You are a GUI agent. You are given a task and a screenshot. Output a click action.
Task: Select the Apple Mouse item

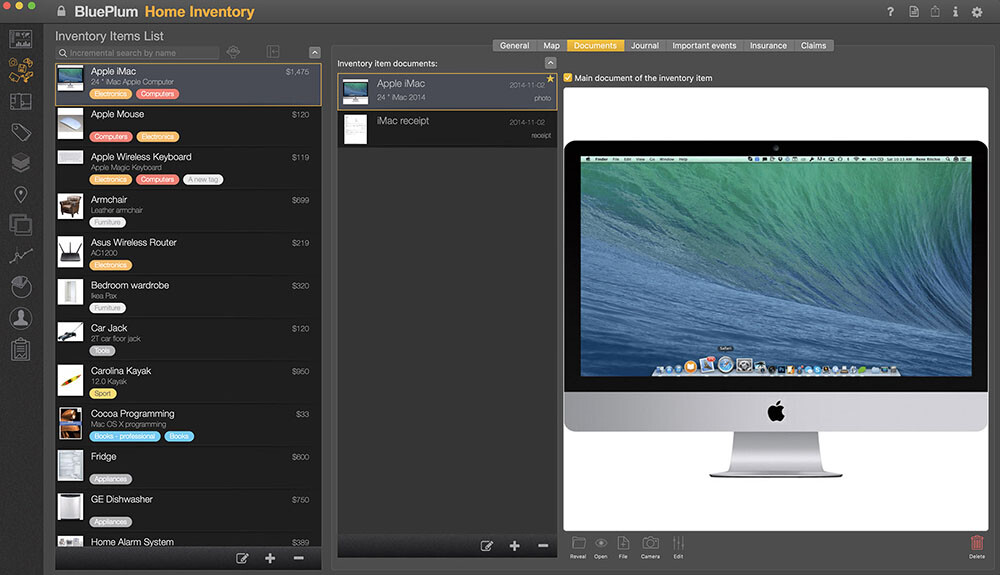[x=188, y=125]
